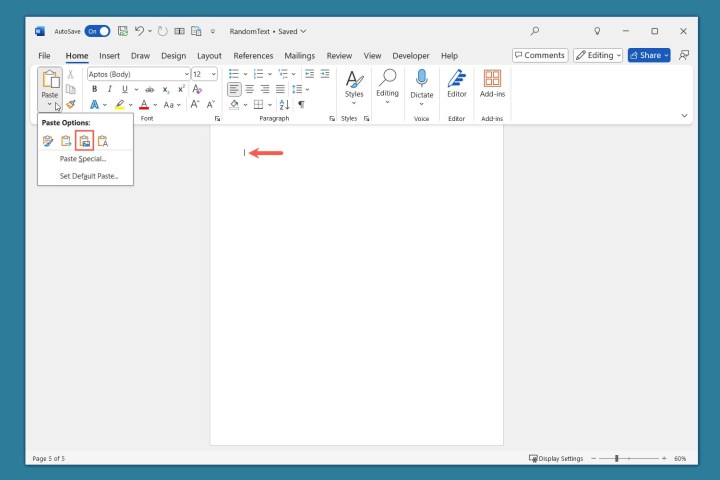Screen dimensions: 720x480
Task: Open the font size dropdown
Action: pyautogui.click(x=212, y=74)
